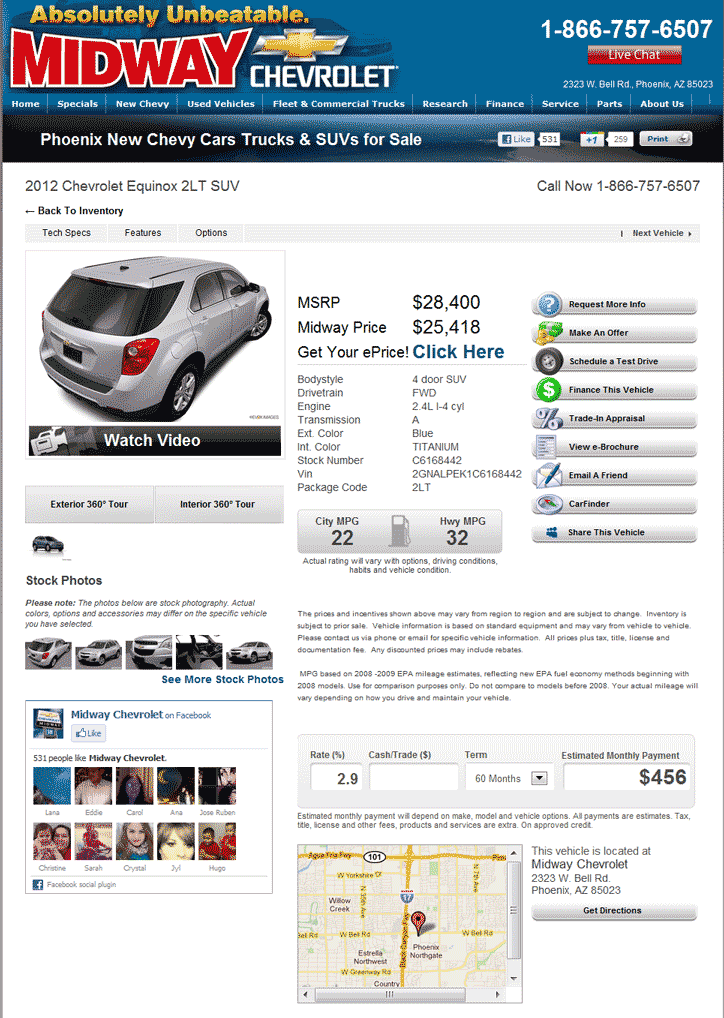Click the Google +1 button
Viewport: 724px width, 1018px height.
(x=592, y=139)
